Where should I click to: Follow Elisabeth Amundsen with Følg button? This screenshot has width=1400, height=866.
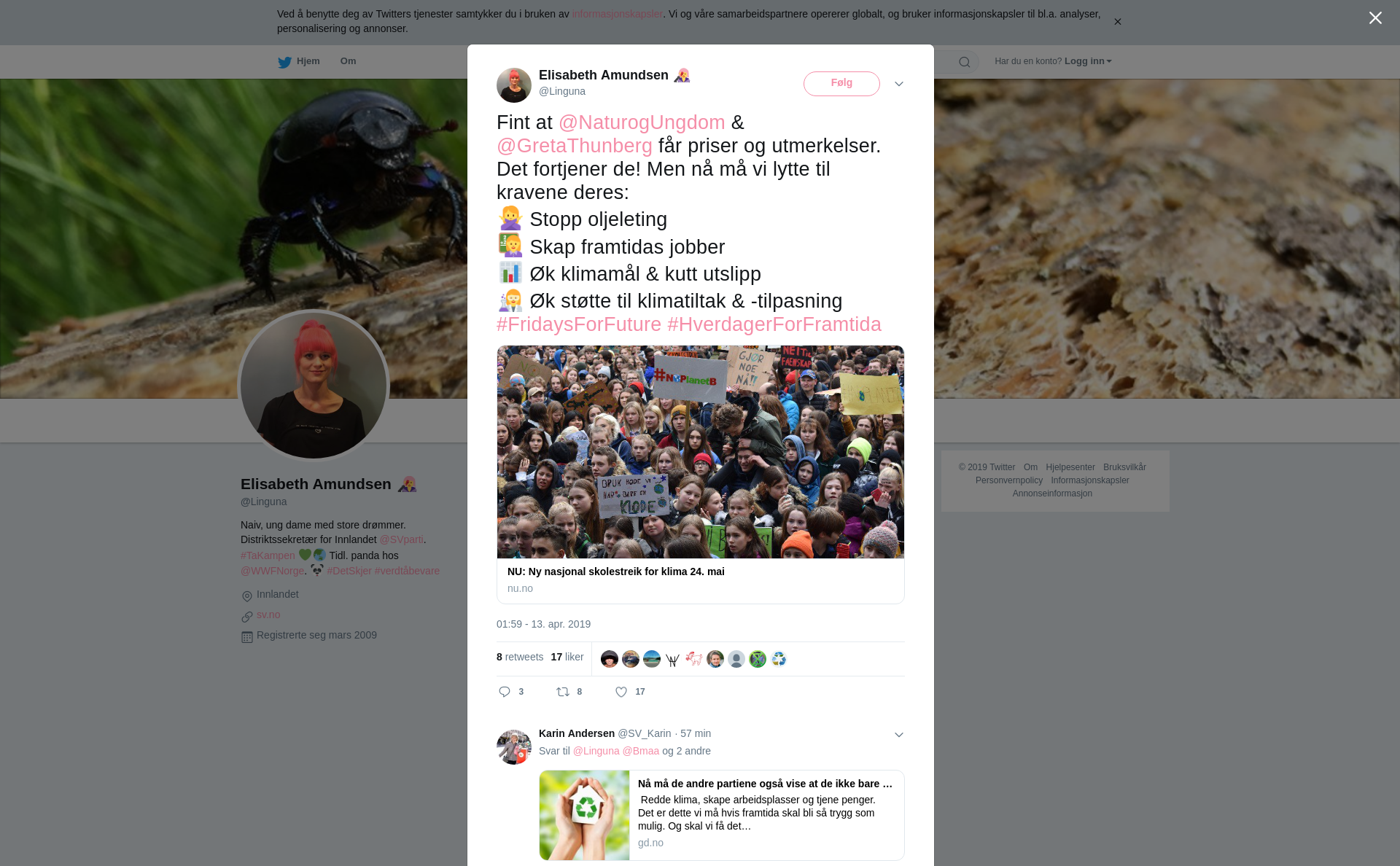(x=841, y=83)
